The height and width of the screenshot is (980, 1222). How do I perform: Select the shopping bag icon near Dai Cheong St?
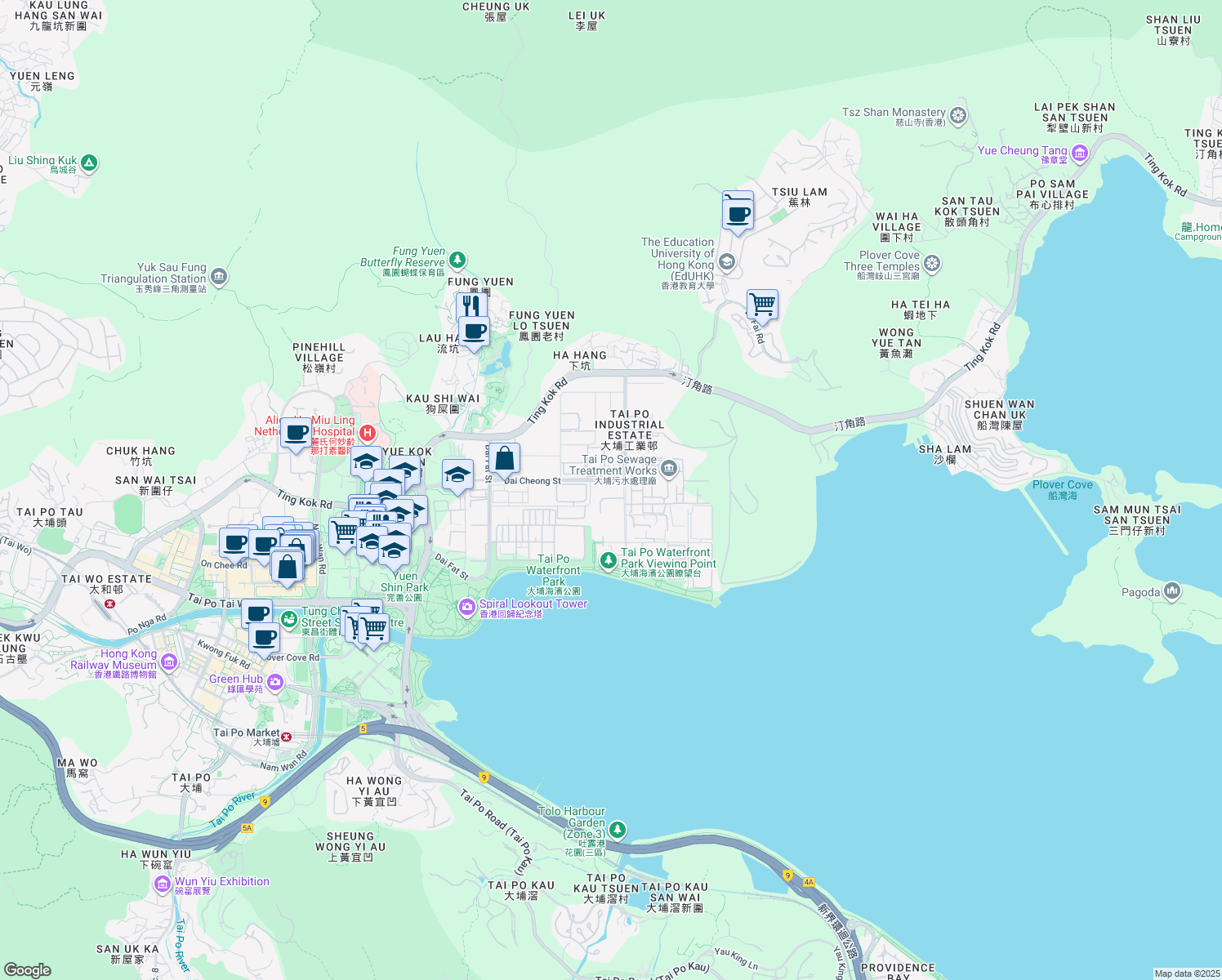(x=505, y=458)
